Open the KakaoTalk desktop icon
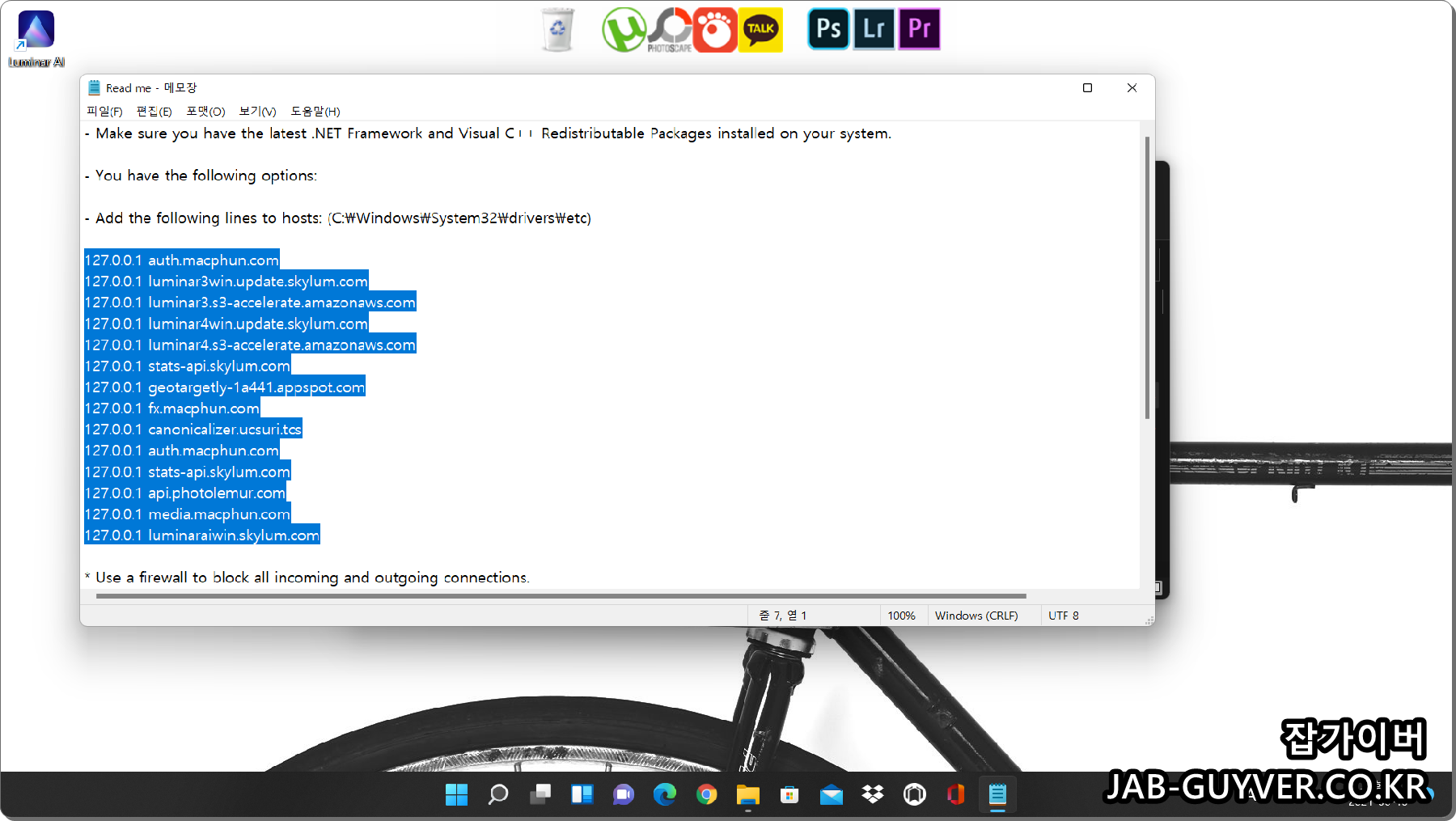The image size is (1456, 821). point(761,30)
